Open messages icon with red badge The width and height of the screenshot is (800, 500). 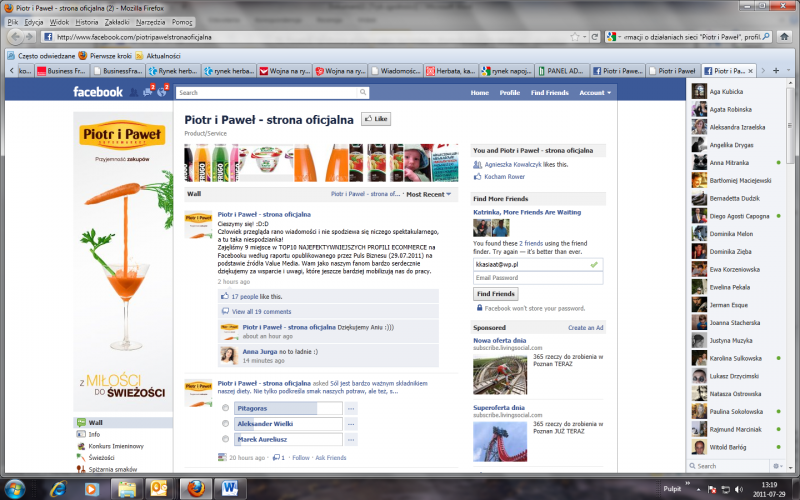point(148,92)
